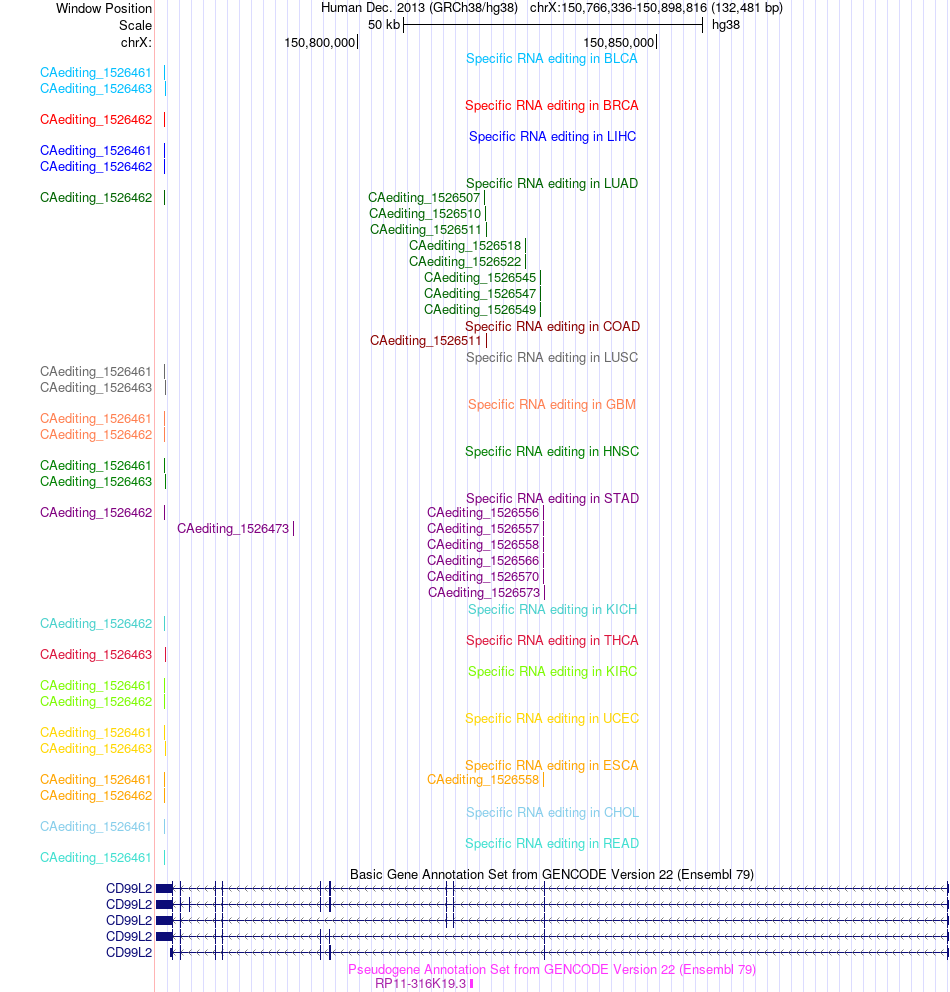This screenshot has height=992, width=950.
Task: Click red CAediting_1526462 label under BRCA
Action: click(x=96, y=120)
